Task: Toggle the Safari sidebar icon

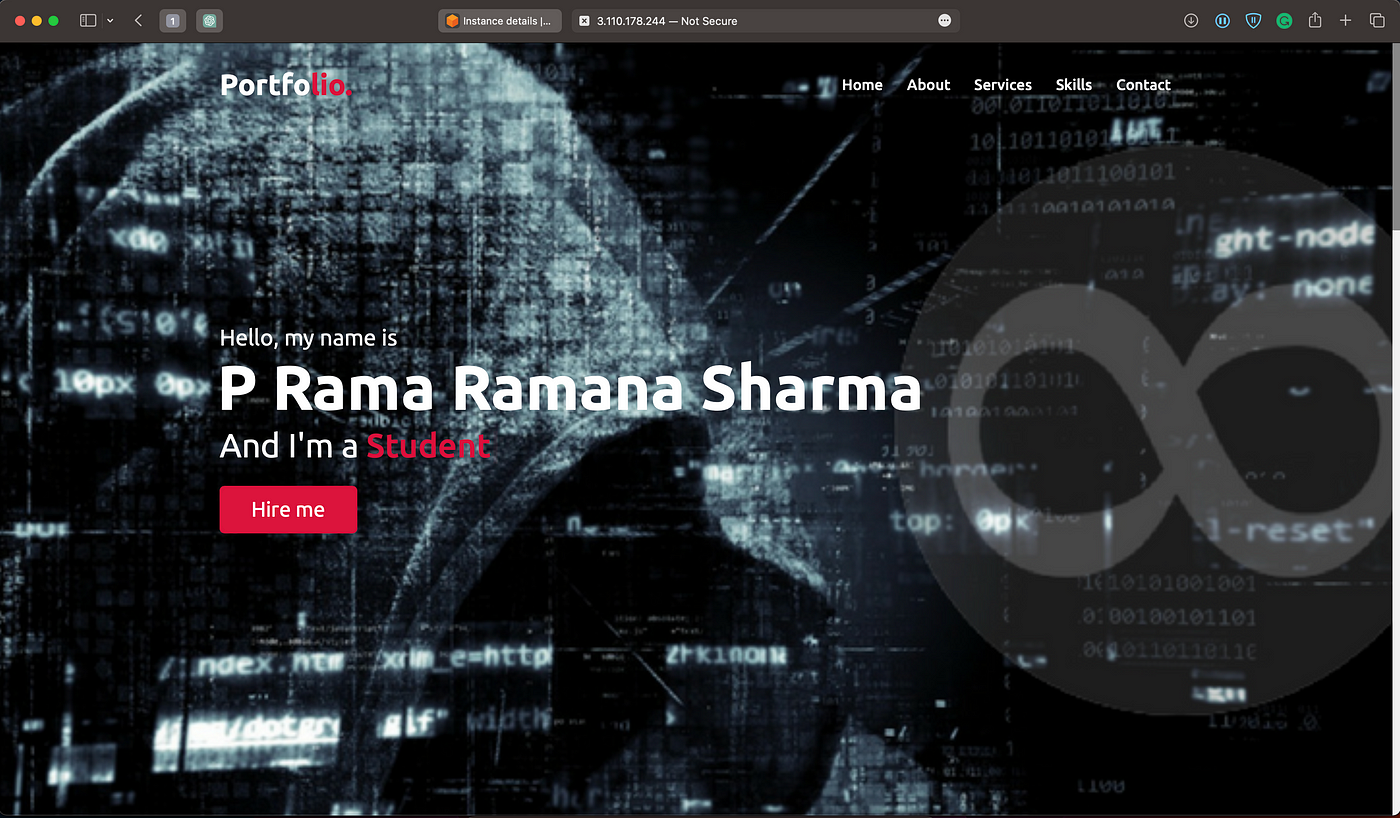Action: coord(88,21)
